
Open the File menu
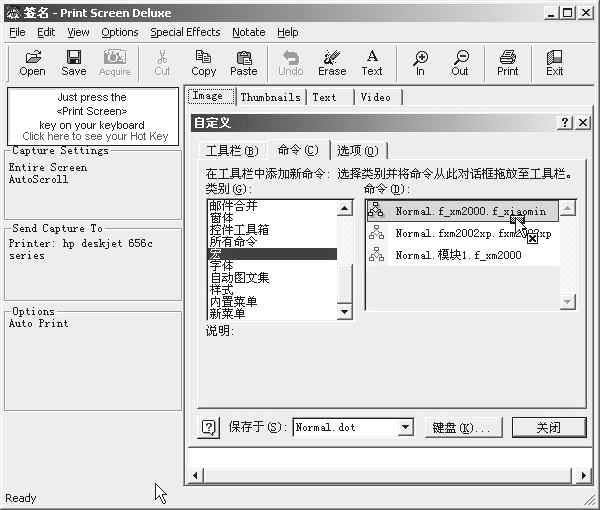tap(17, 33)
